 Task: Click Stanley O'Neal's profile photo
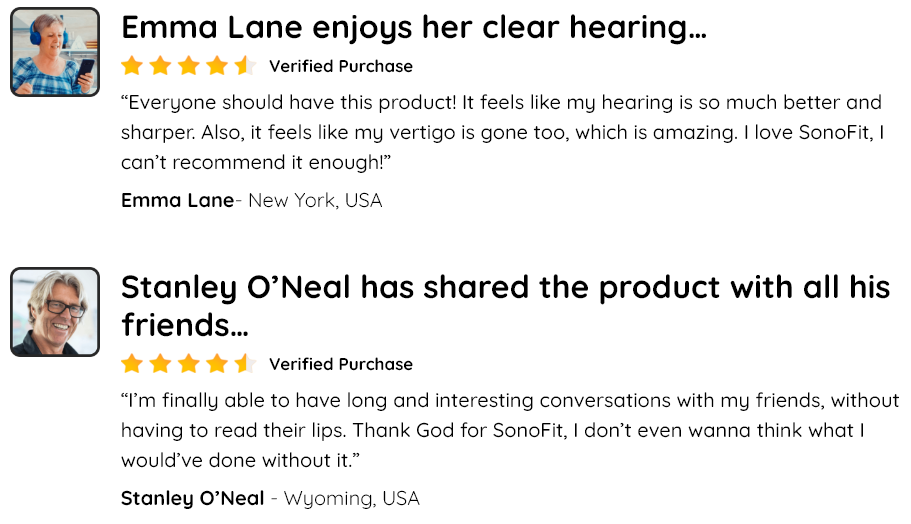pos(55,312)
